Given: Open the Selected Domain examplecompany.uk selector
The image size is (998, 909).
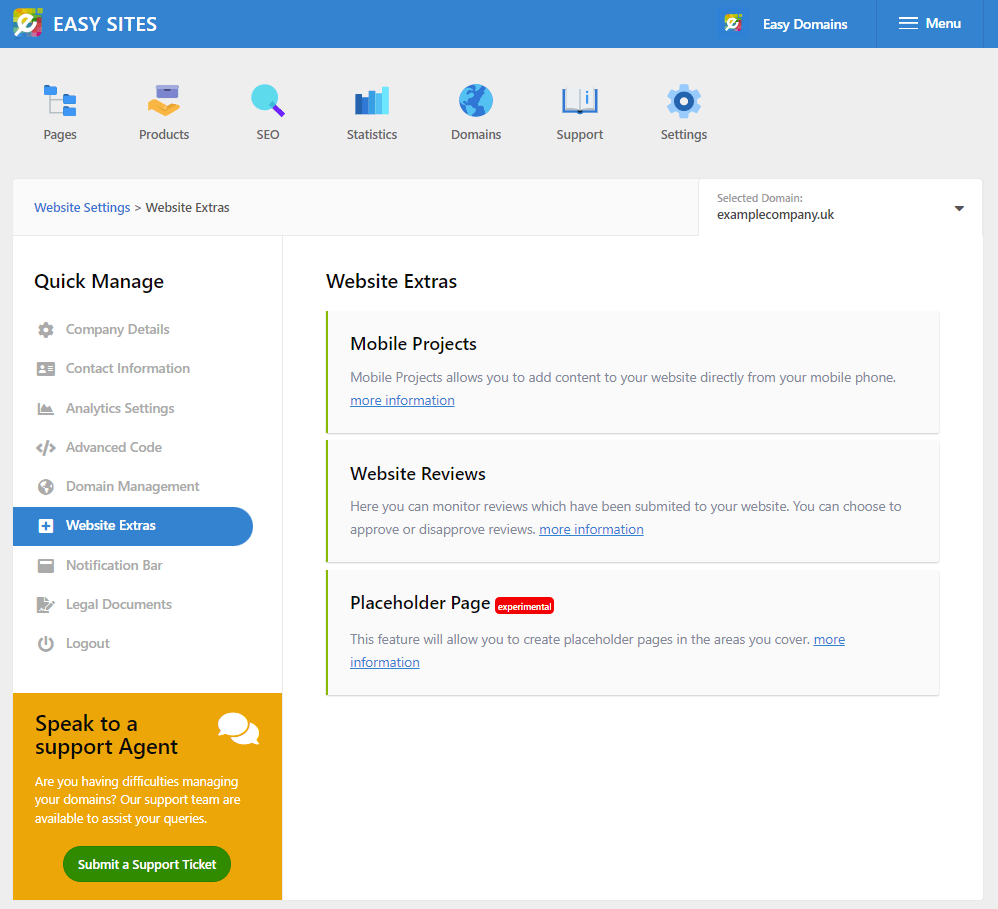Looking at the screenshot, I should (840, 208).
